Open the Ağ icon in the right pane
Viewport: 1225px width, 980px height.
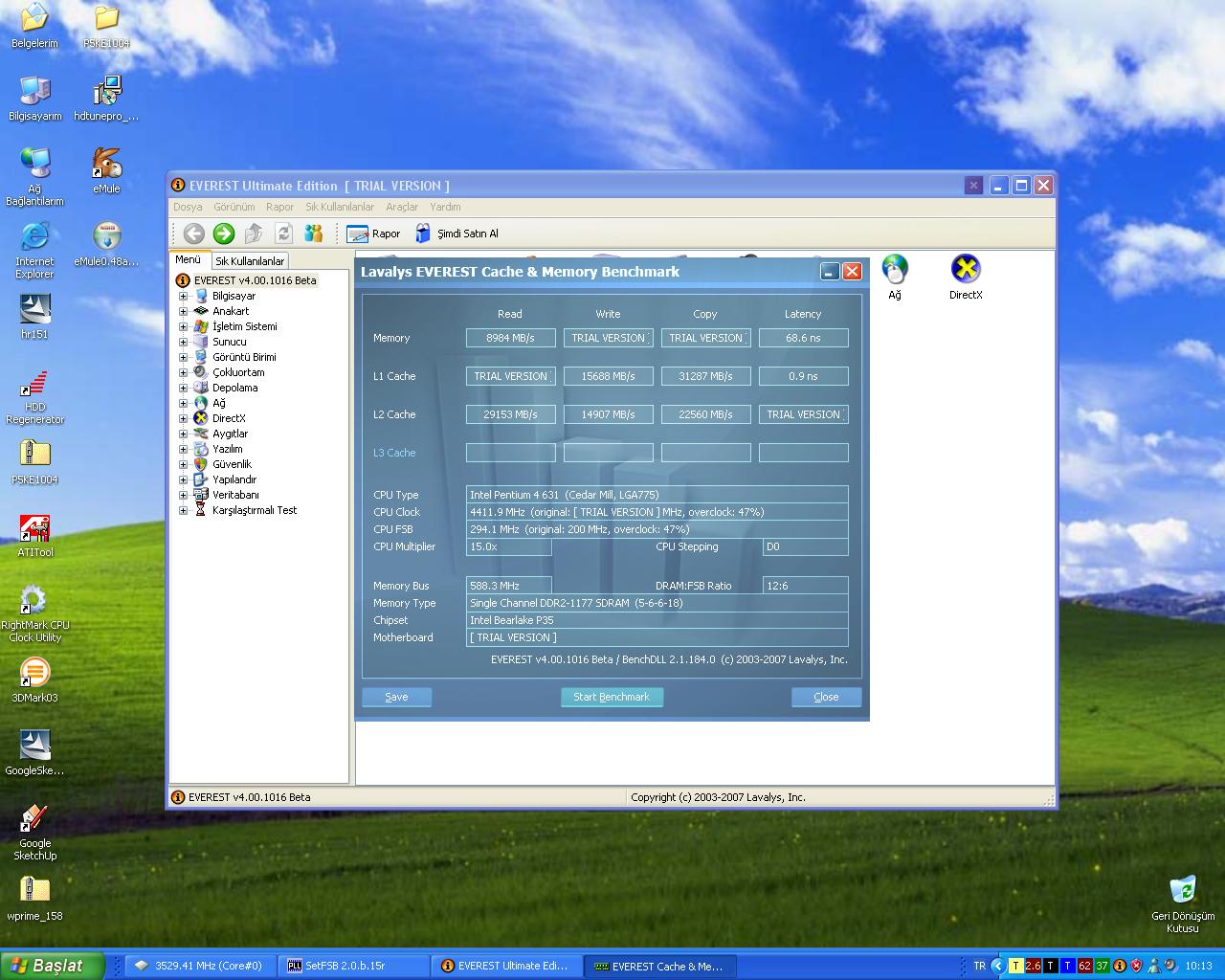(895, 278)
